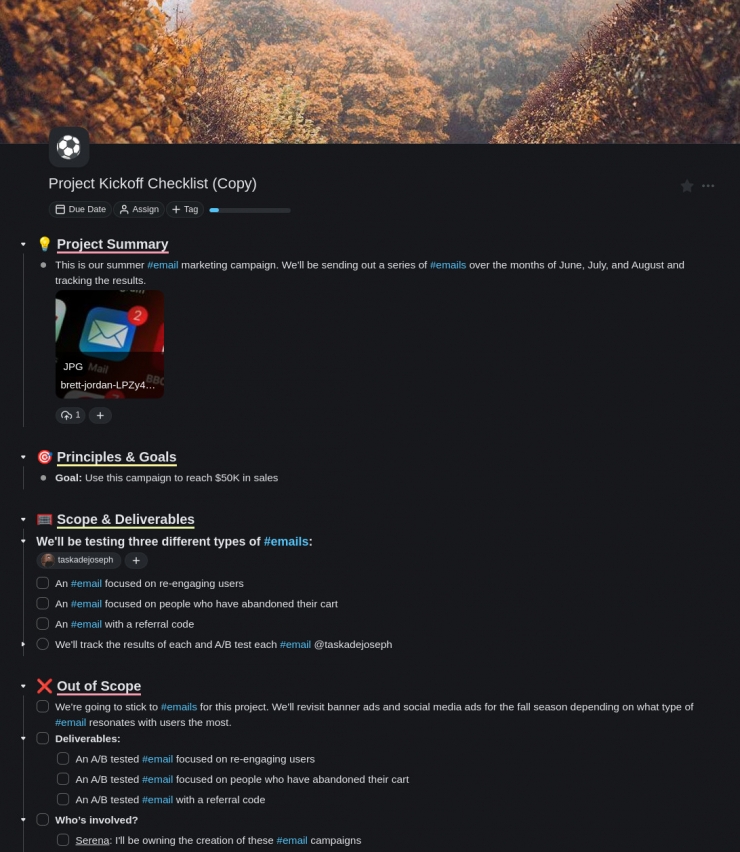Click the light bulb emoji beside Project Summary
Viewport: 740px width, 852px height.
point(45,244)
